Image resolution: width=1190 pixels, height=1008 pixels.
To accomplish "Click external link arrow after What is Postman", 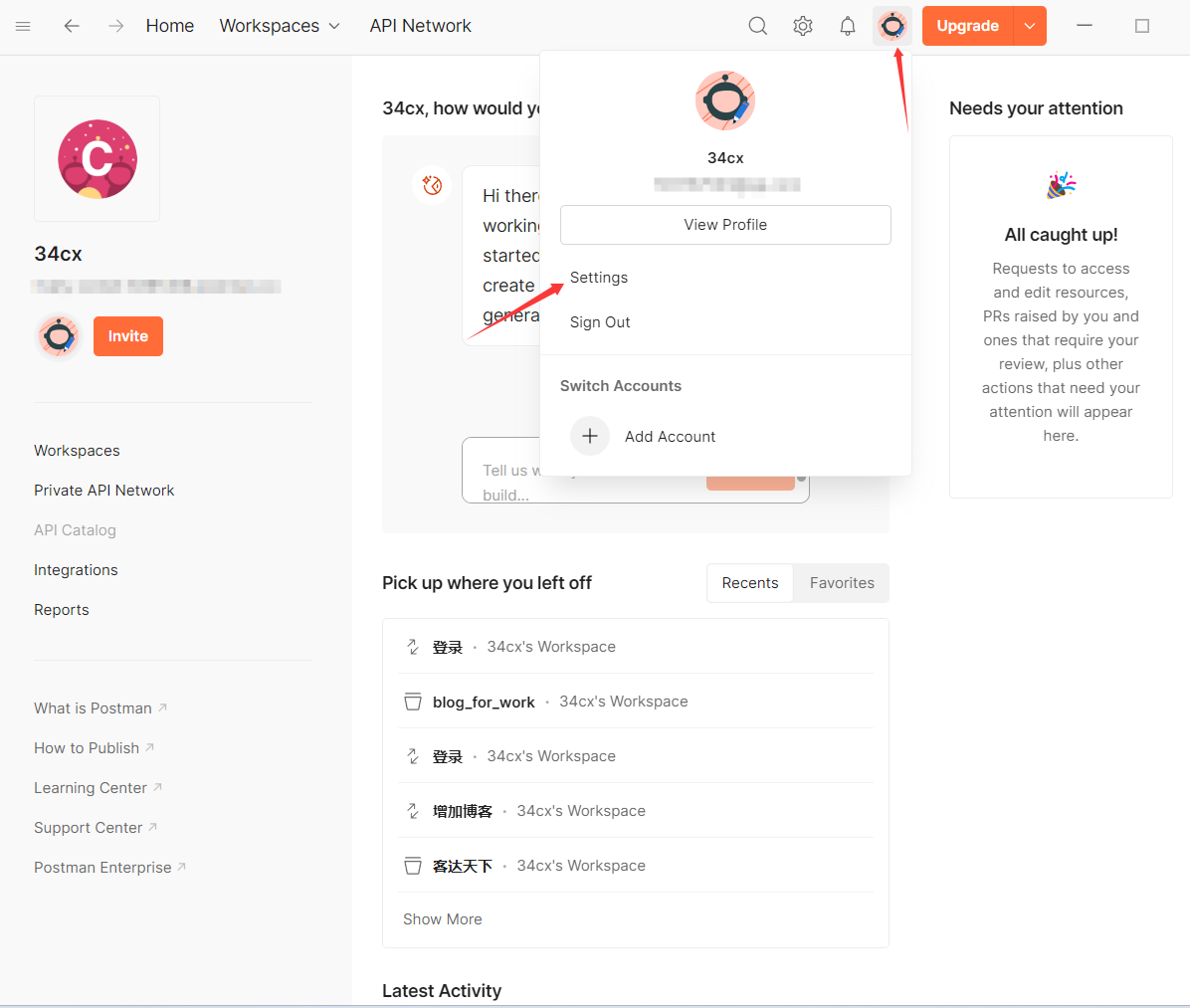I will (x=162, y=707).
